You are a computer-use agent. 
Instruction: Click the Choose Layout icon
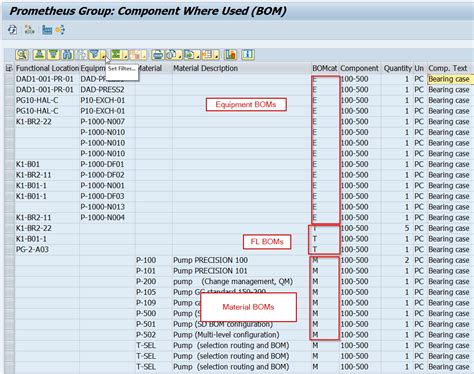coord(208,55)
